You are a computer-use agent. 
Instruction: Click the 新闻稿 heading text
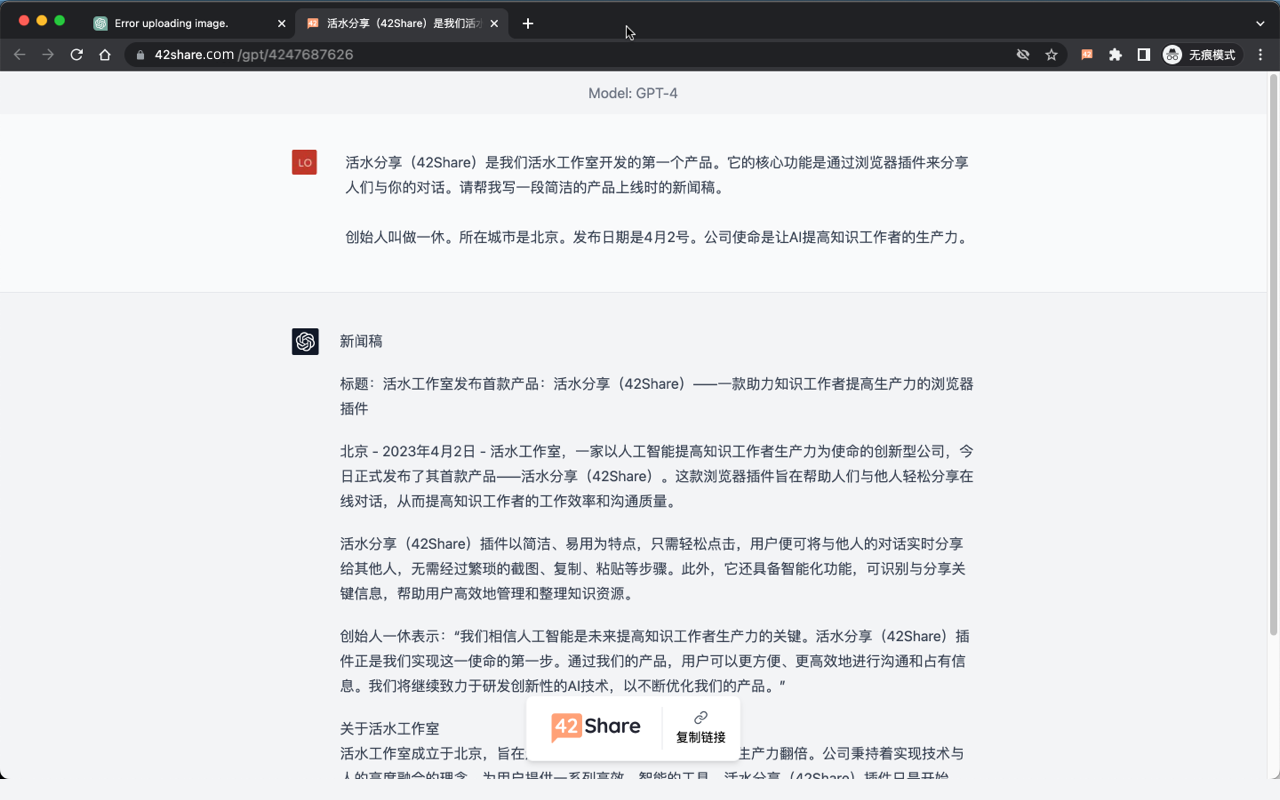(x=361, y=341)
